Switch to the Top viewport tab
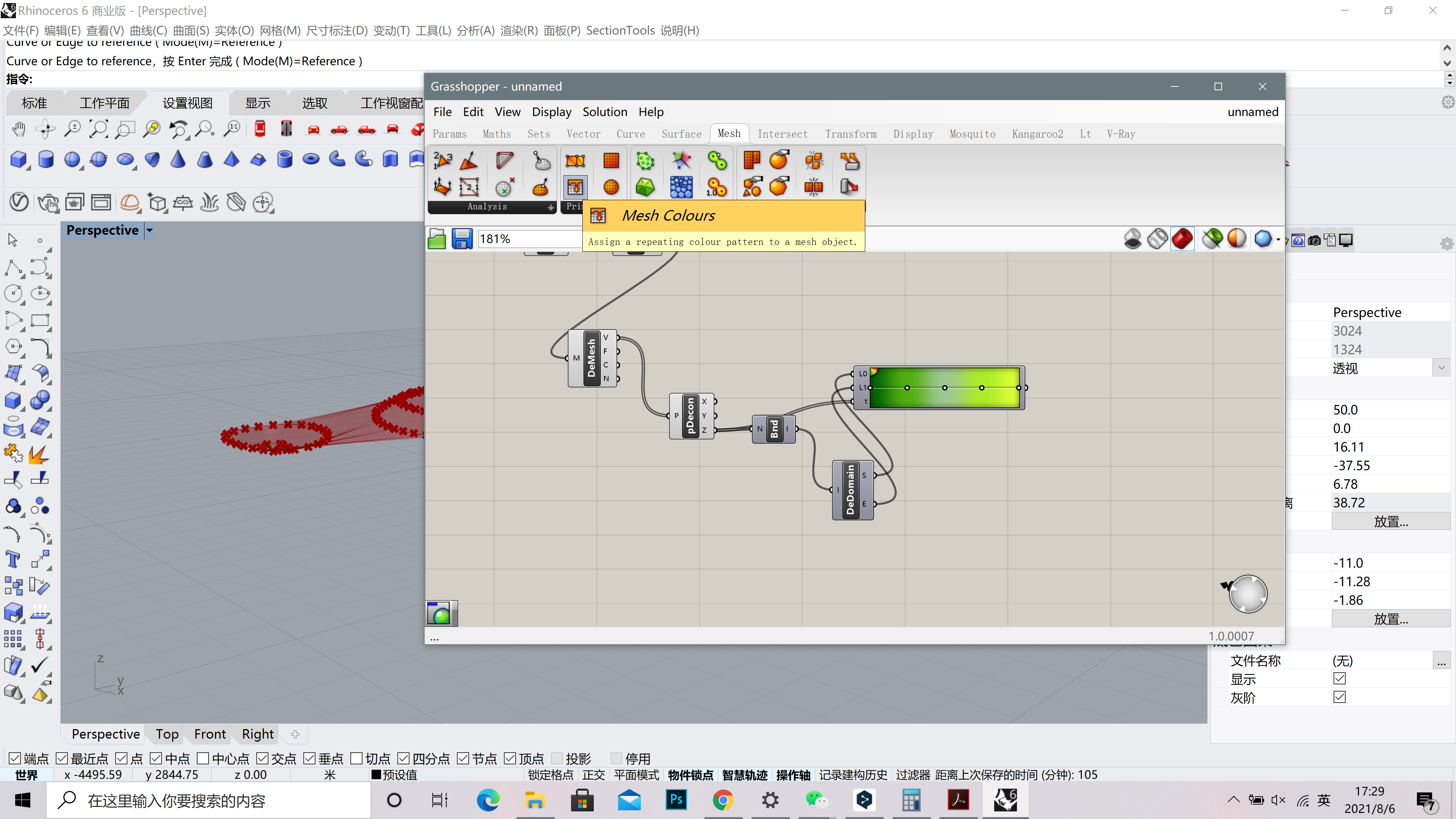 click(167, 734)
